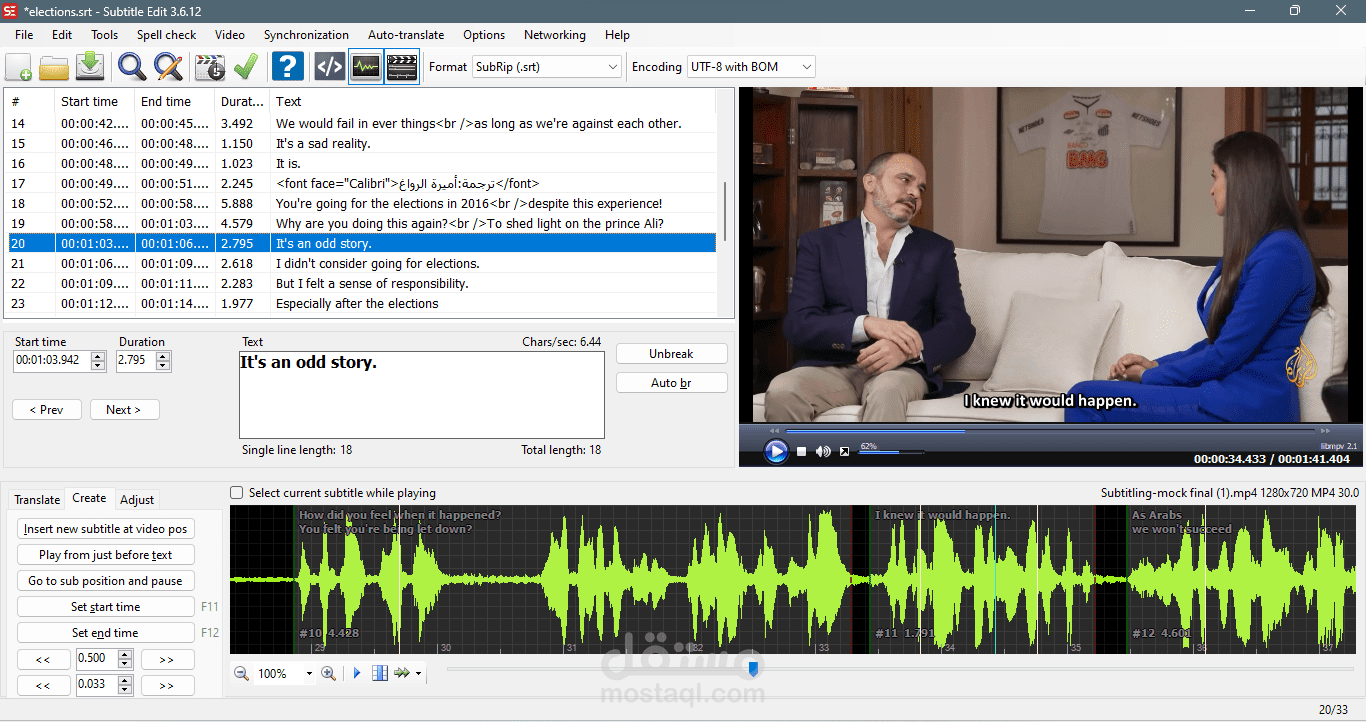Open the Format SubRip dropdown
Image resolution: width=1366 pixels, height=722 pixels.
click(x=547, y=67)
